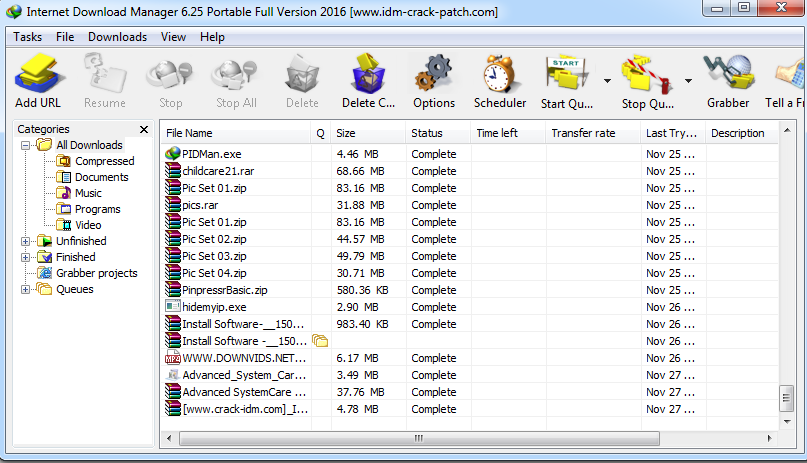Click the queue folder icon in Q column
The image size is (807, 463).
(x=320, y=341)
